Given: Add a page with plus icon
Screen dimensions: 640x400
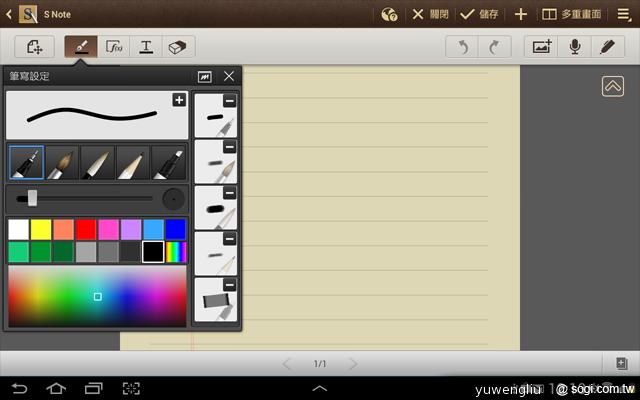Looking at the screenshot, I should coord(520,14).
